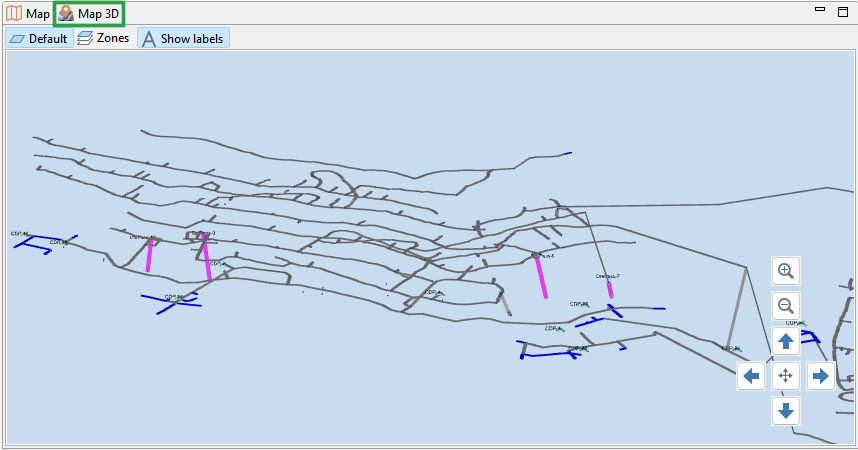Toggle Show labels on the map

(183, 38)
